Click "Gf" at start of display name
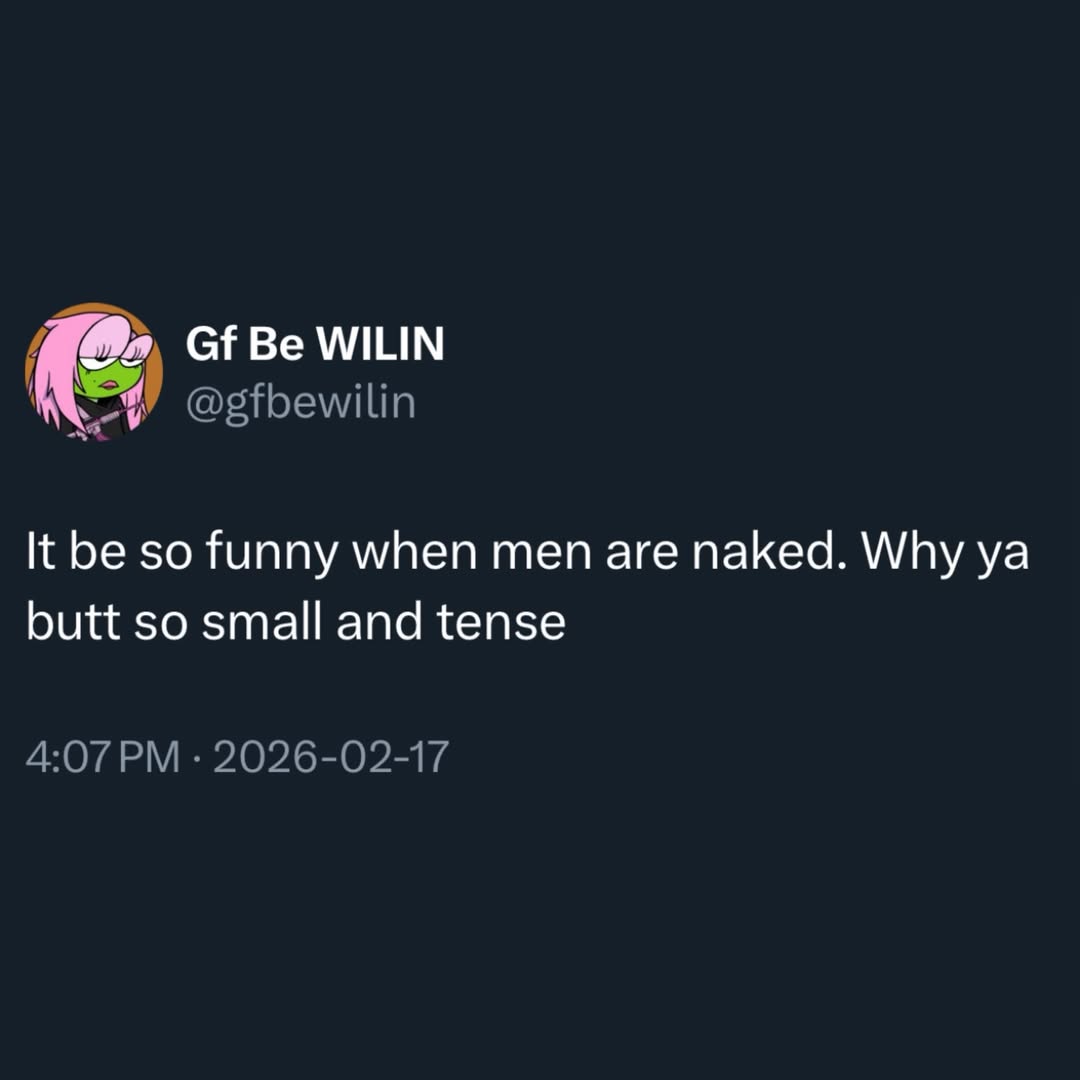Image resolution: width=1080 pixels, height=1080 pixels. (x=210, y=343)
